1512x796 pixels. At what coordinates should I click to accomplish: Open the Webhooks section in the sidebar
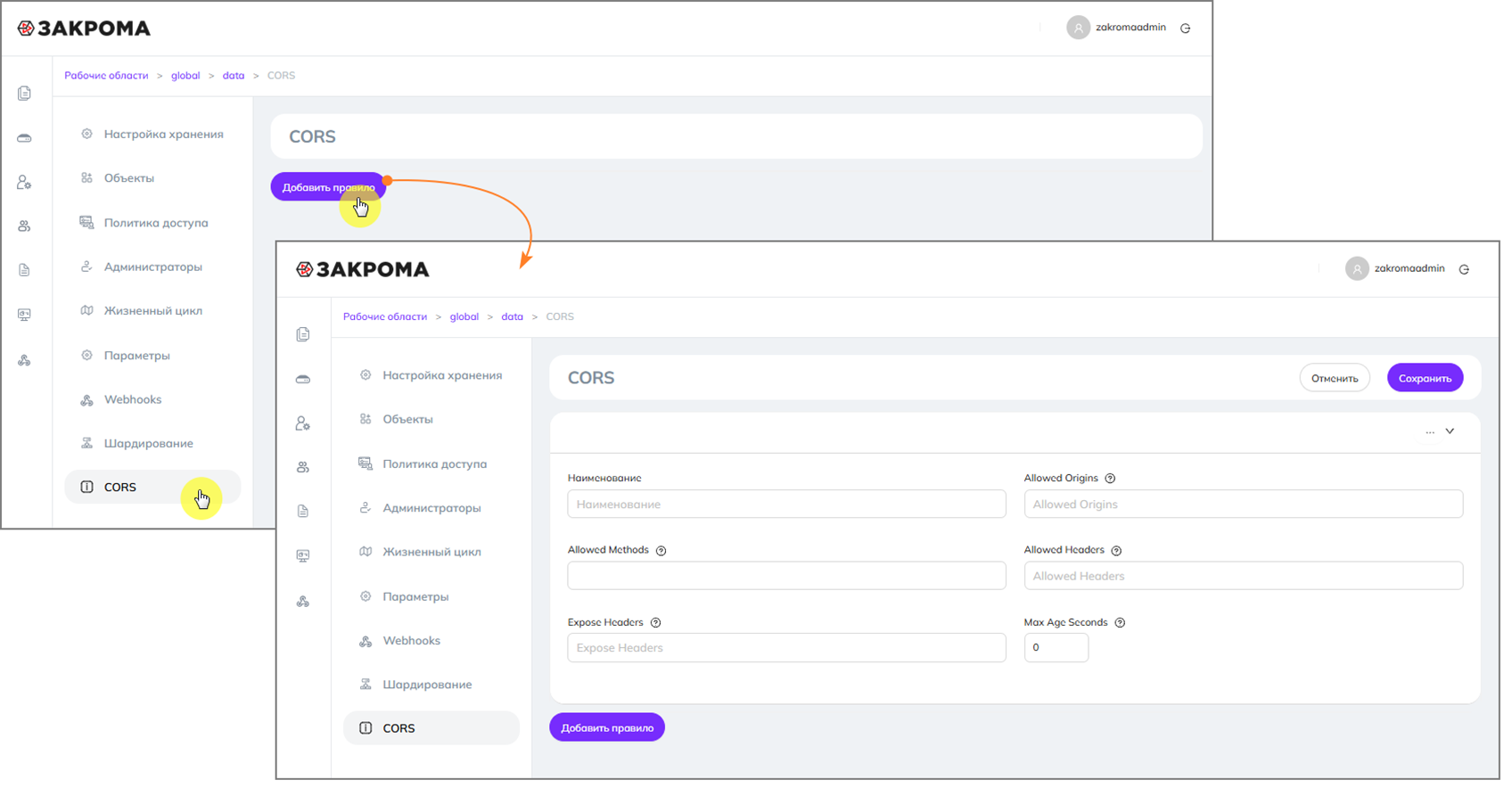(x=411, y=641)
